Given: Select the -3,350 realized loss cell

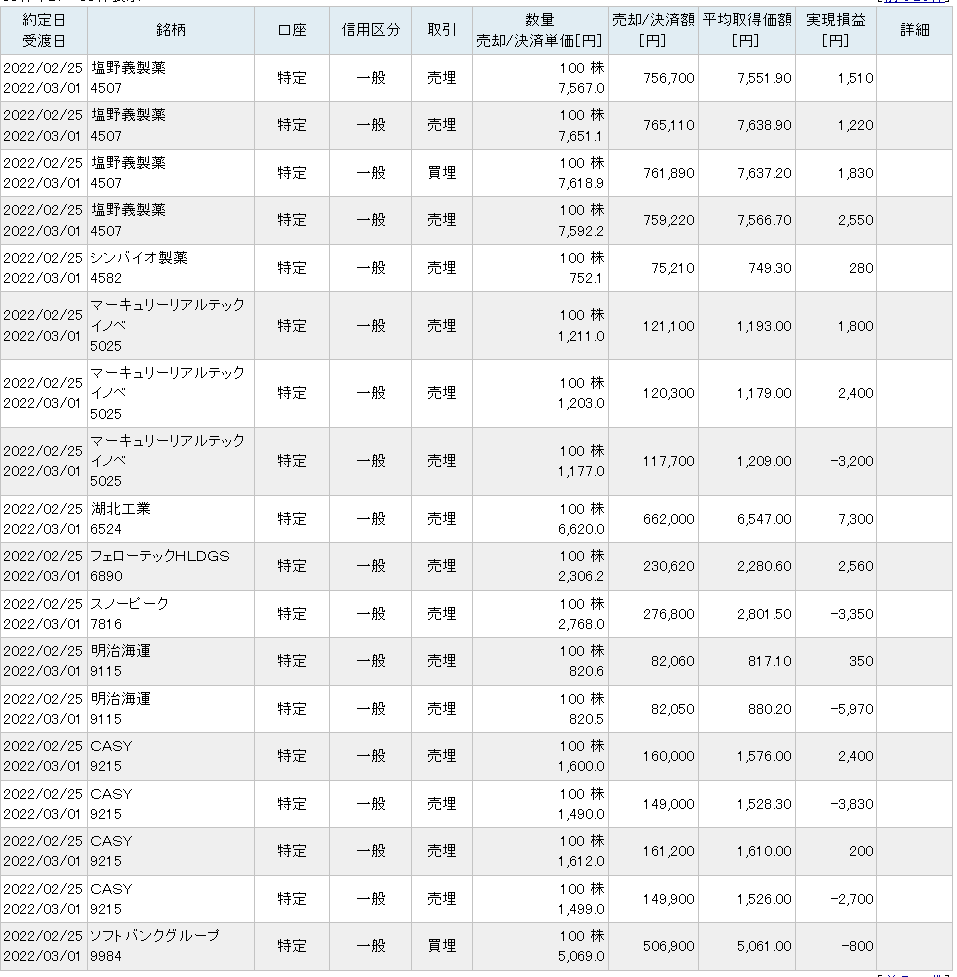Looking at the screenshot, I should point(836,614).
